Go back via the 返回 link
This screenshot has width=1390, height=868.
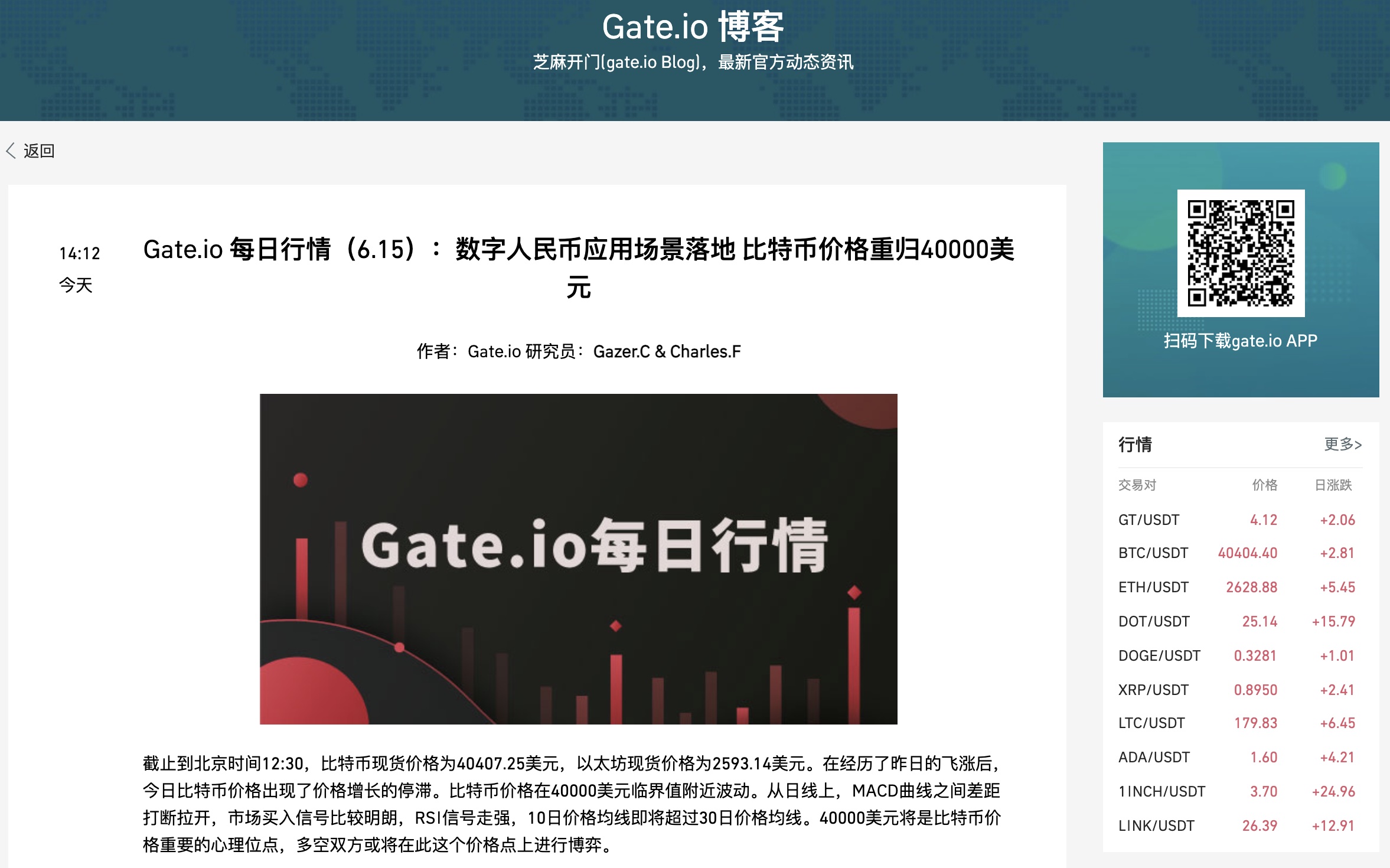(39, 151)
